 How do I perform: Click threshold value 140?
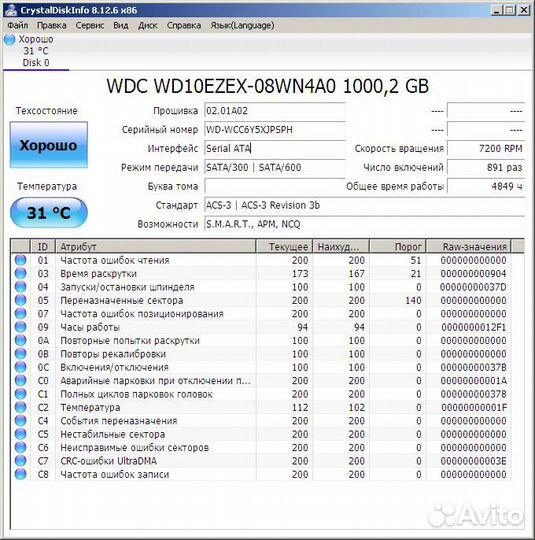[413, 301]
